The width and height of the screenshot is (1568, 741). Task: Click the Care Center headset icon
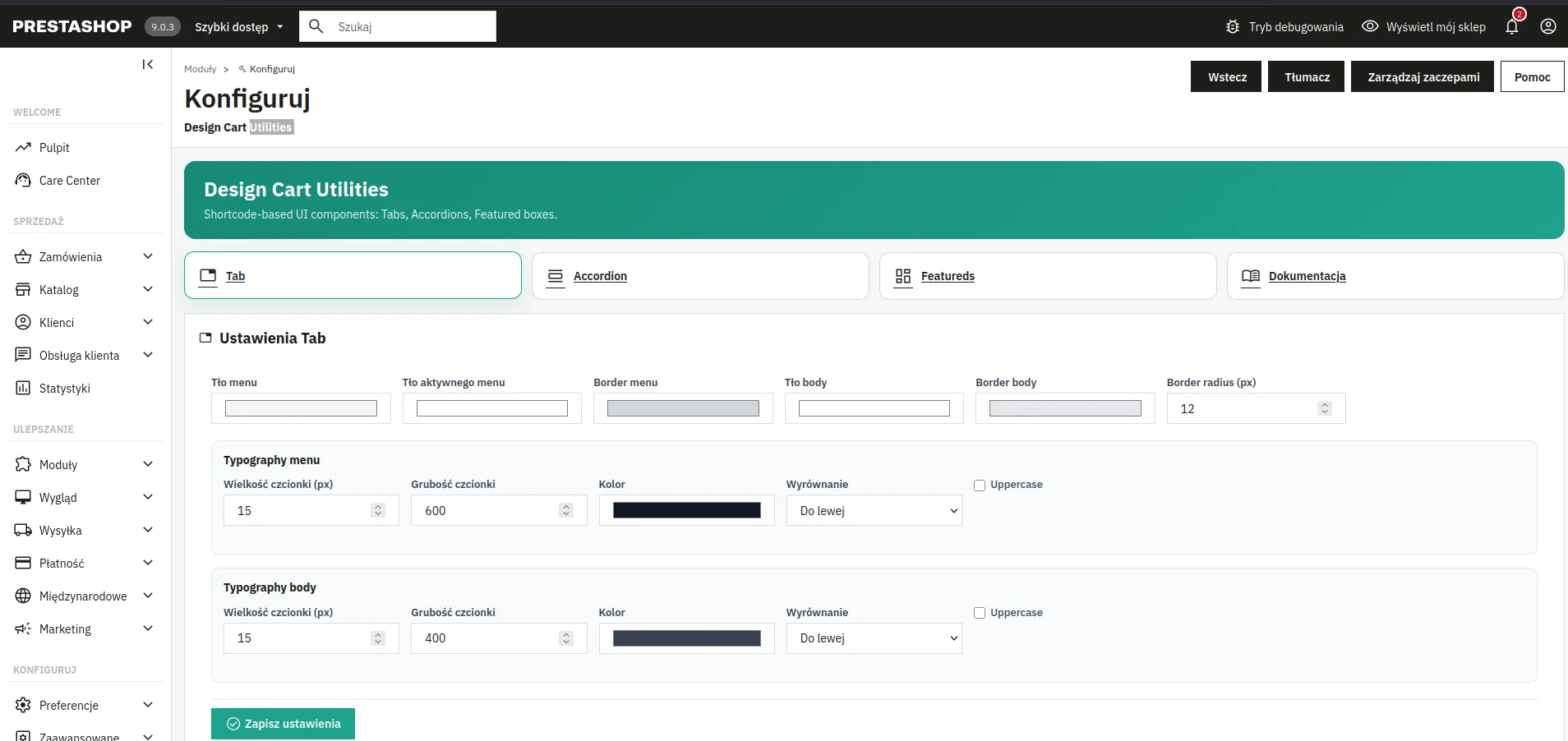tap(23, 181)
